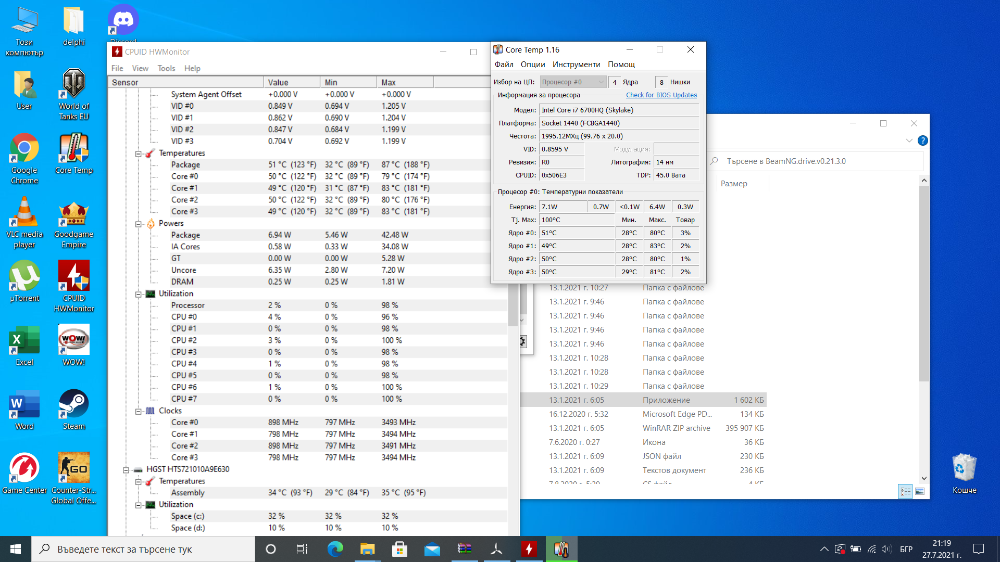Image resolution: width=1000 pixels, height=562 pixels.
Task: Collapse the Temperatures node under the HGST drive
Action: point(138,481)
